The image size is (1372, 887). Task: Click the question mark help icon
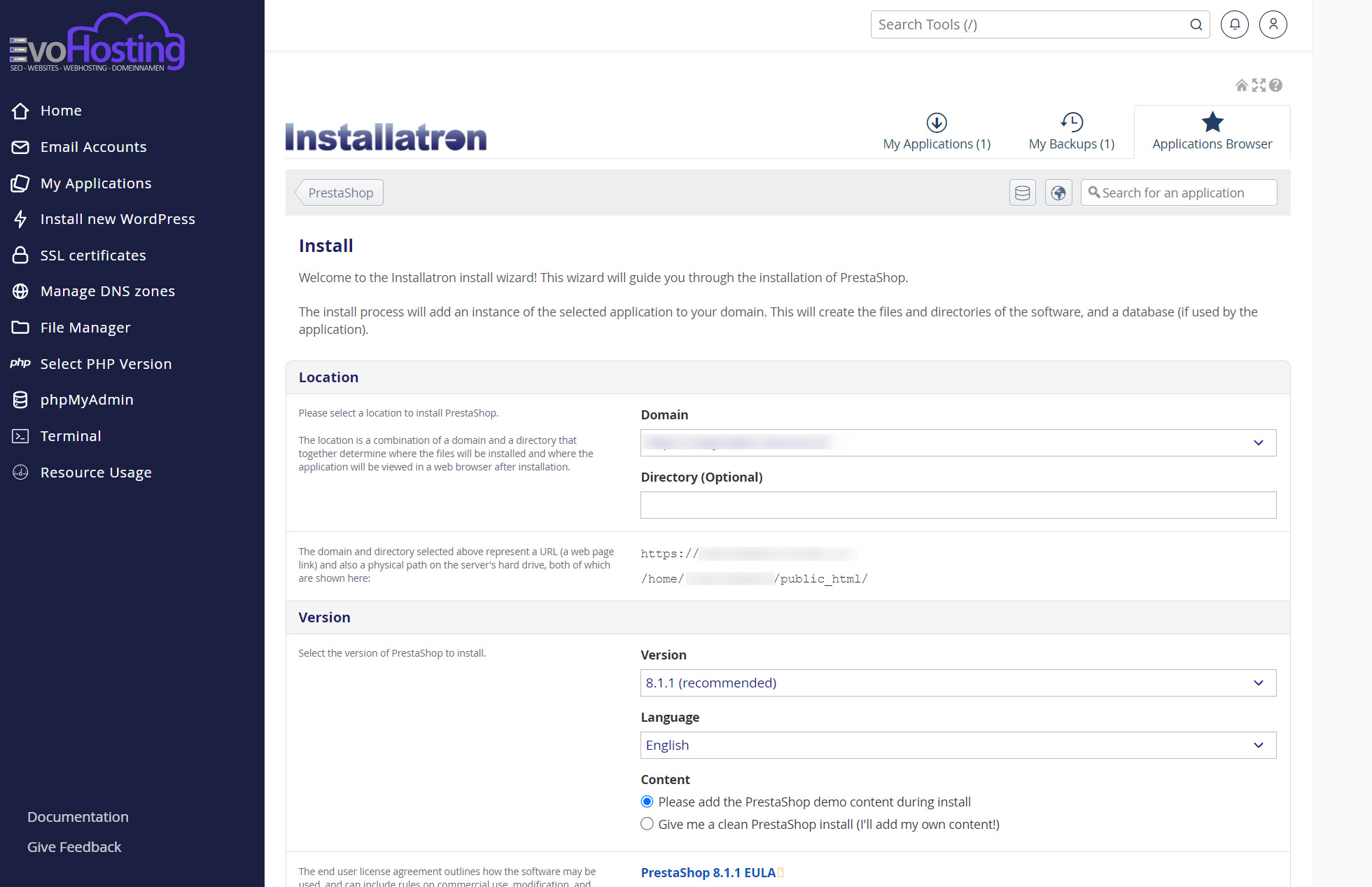(1275, 85)
